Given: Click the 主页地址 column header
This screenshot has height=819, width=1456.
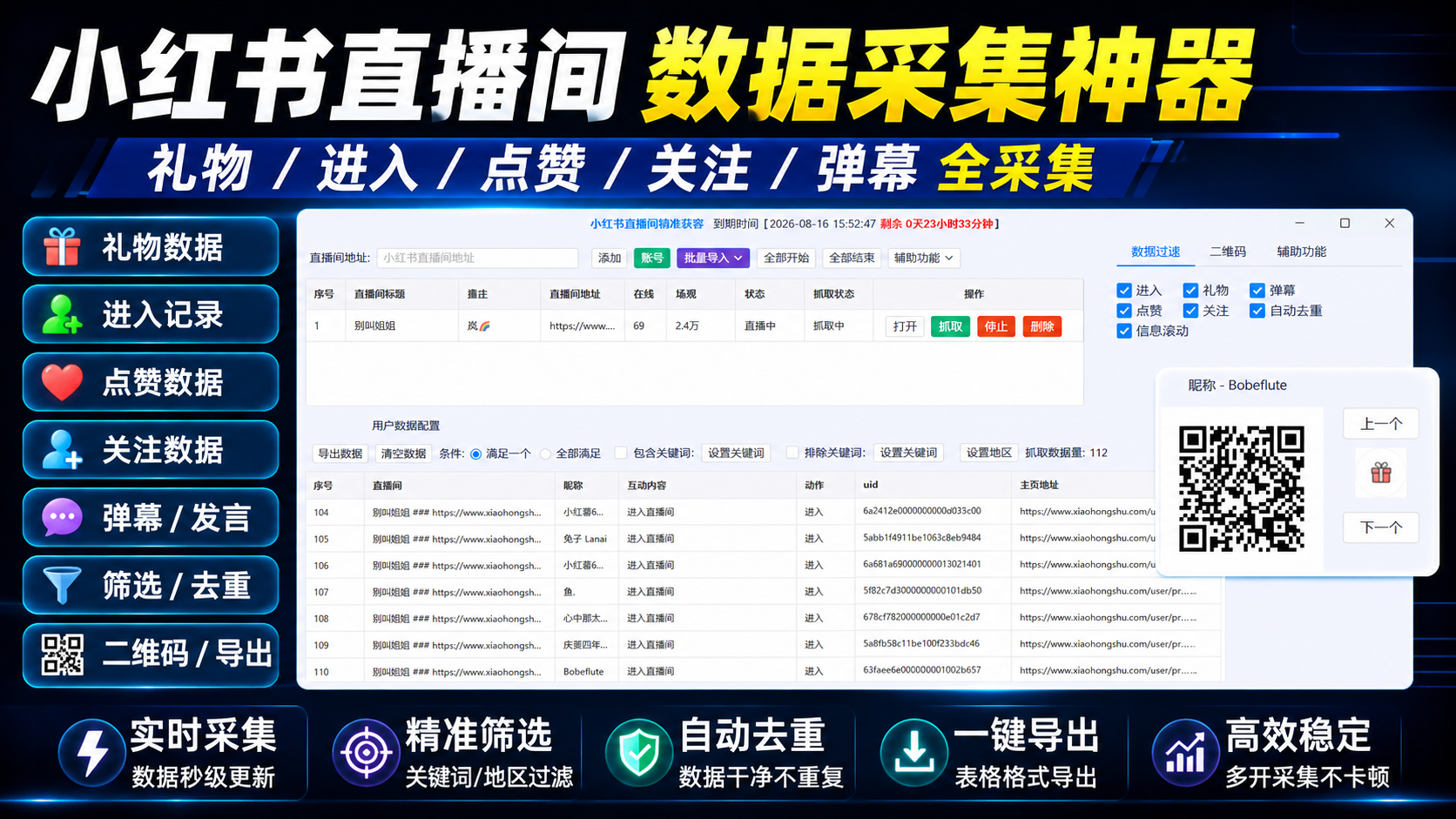Looking at the screenshot, I should 1039,485.
